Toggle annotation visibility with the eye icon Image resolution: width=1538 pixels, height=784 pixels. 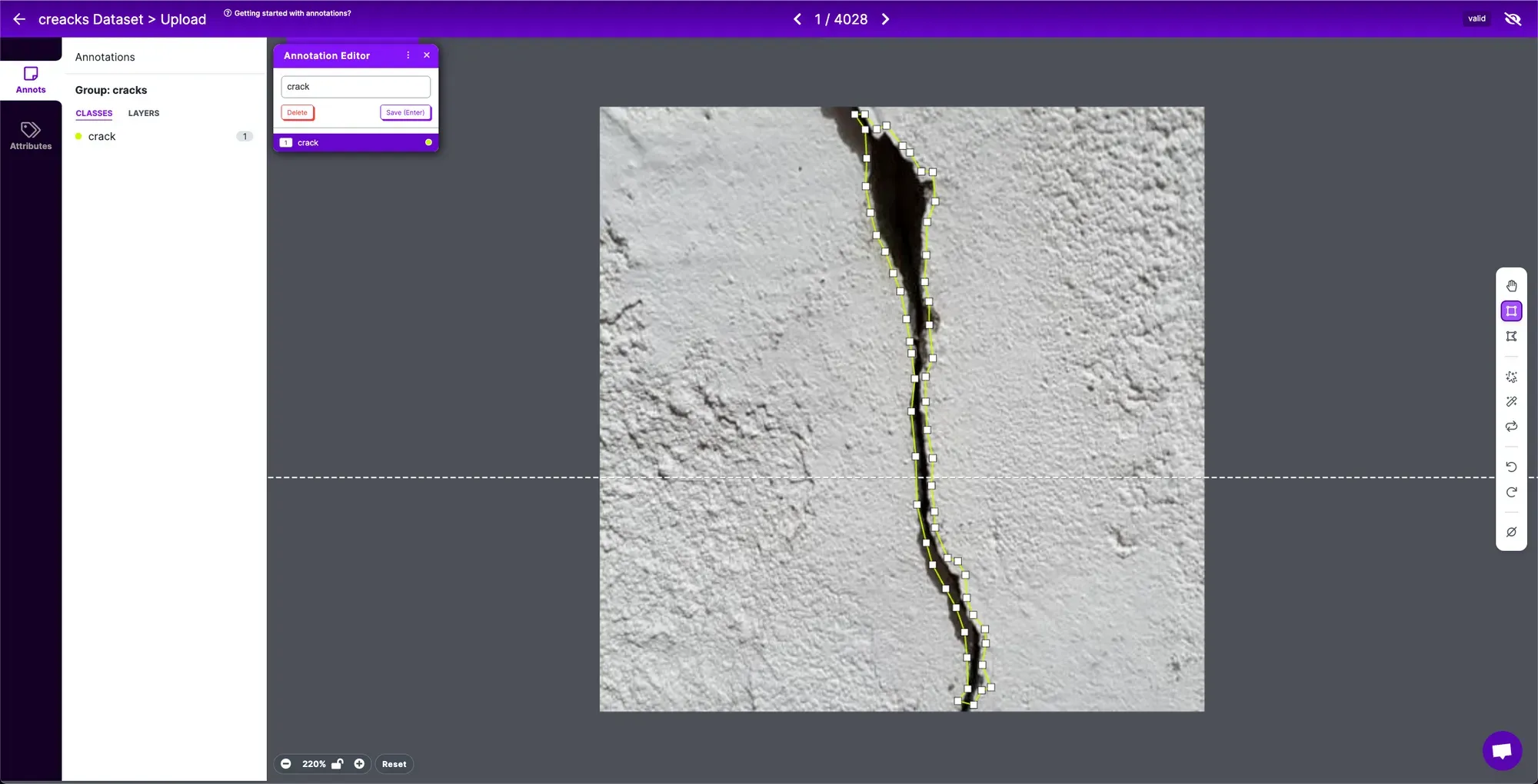1513,18
